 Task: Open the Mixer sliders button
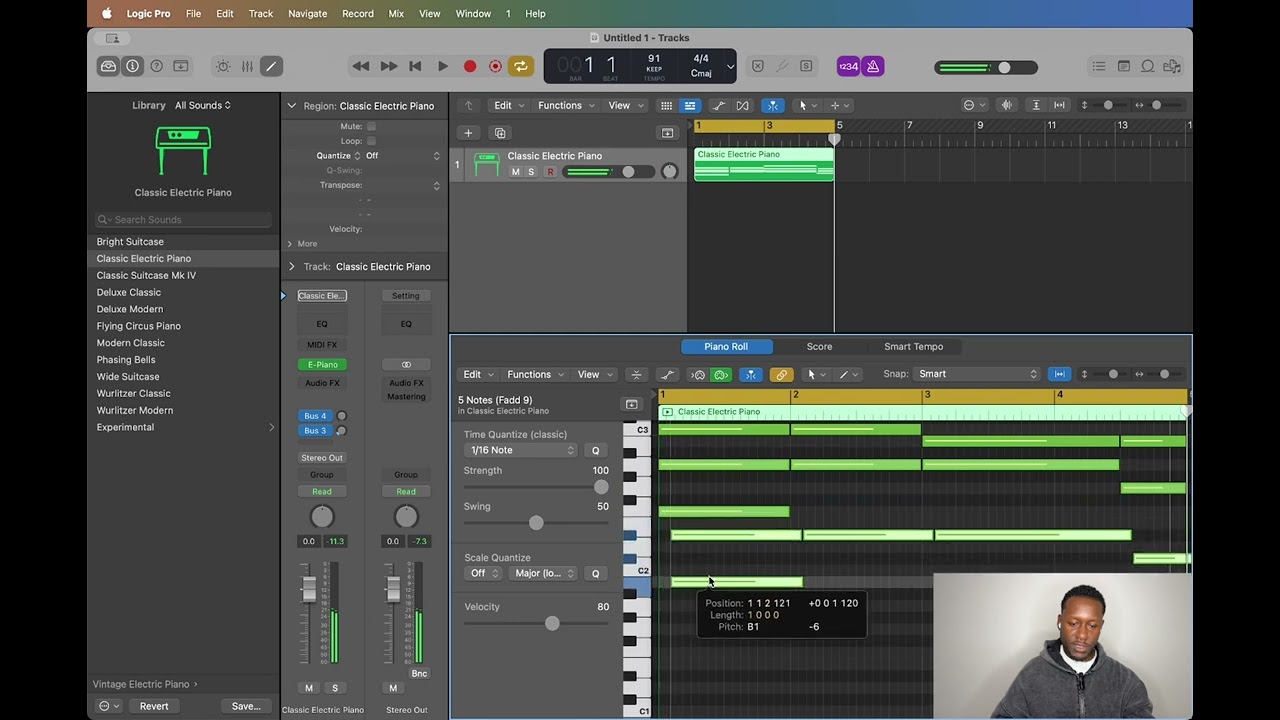coord(247,66)
